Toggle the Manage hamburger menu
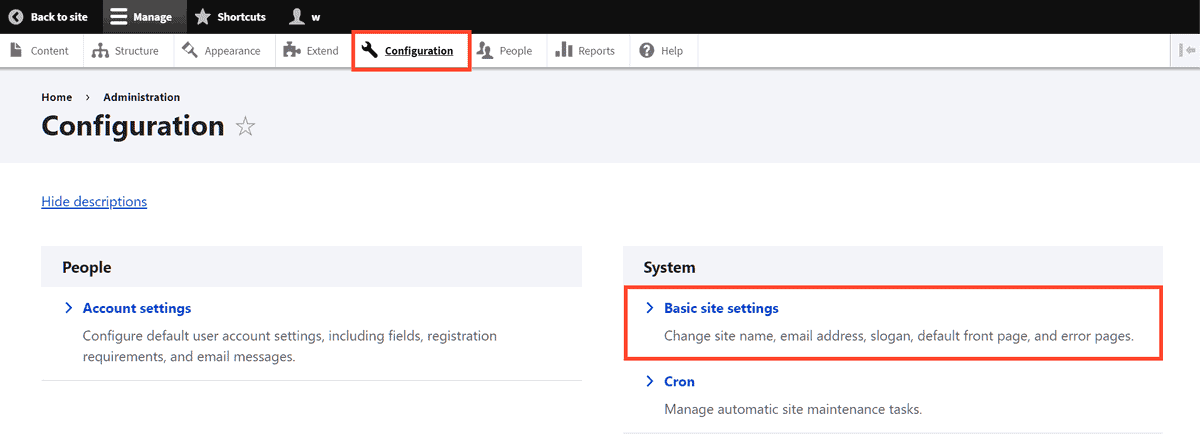Viewport: 1200px width, 444px height. pyautogui.click(x=119, y=17)
